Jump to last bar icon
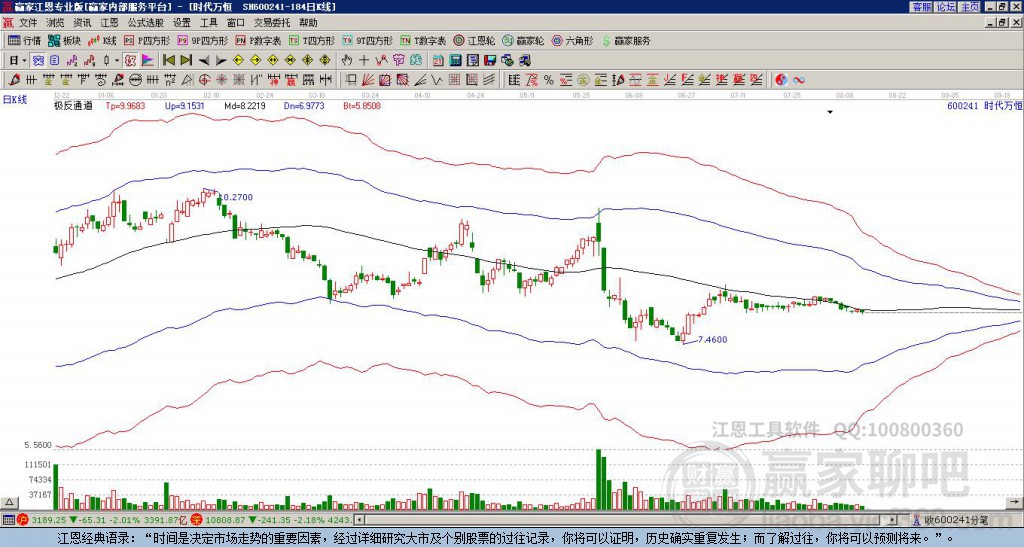 [x=186, y=61]
